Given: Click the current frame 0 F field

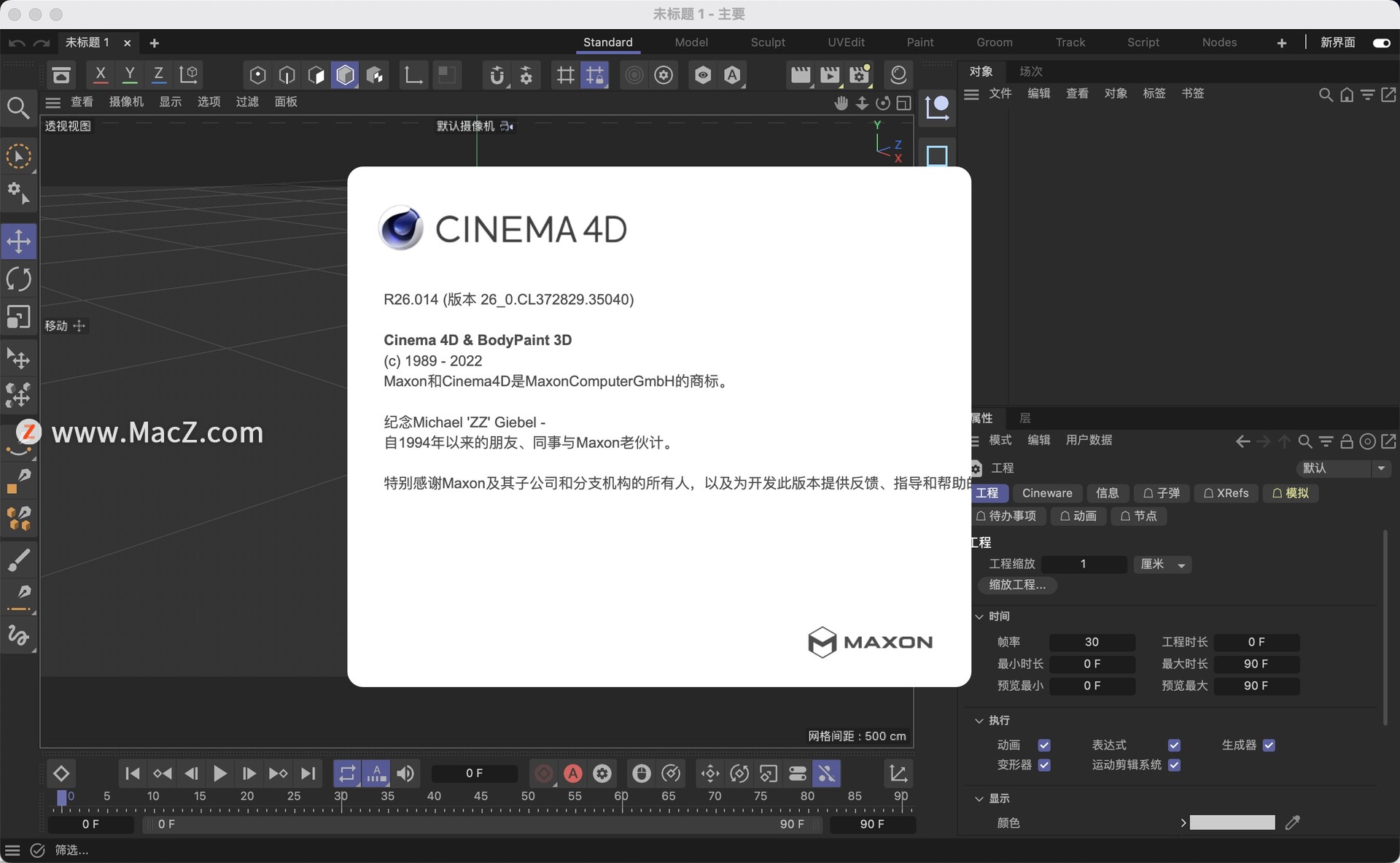Looking at the screenshot, I should [x=474, y=773].
